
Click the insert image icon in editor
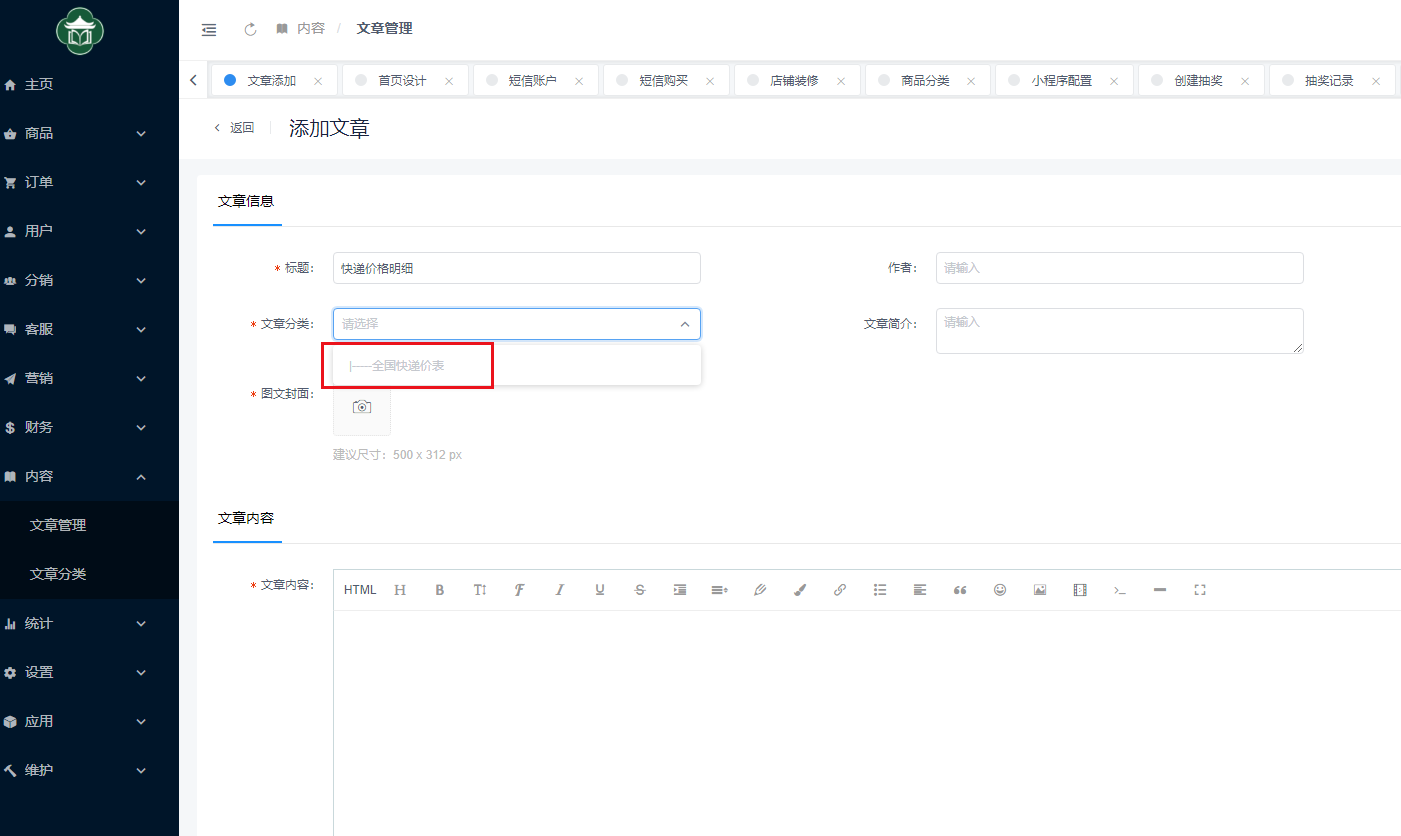click(x=1040, y=590)
